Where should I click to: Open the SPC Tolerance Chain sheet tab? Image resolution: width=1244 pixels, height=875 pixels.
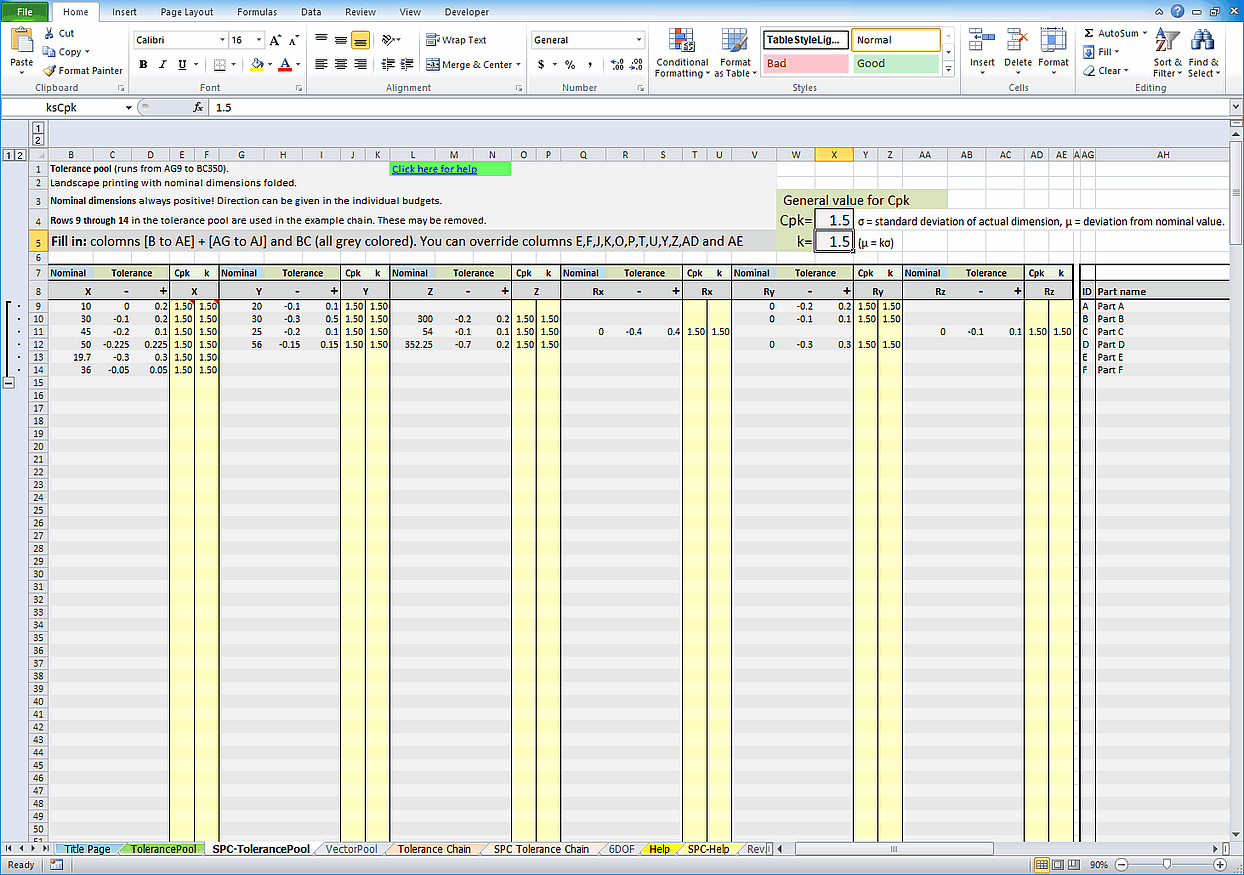click(x=541, y=849)
